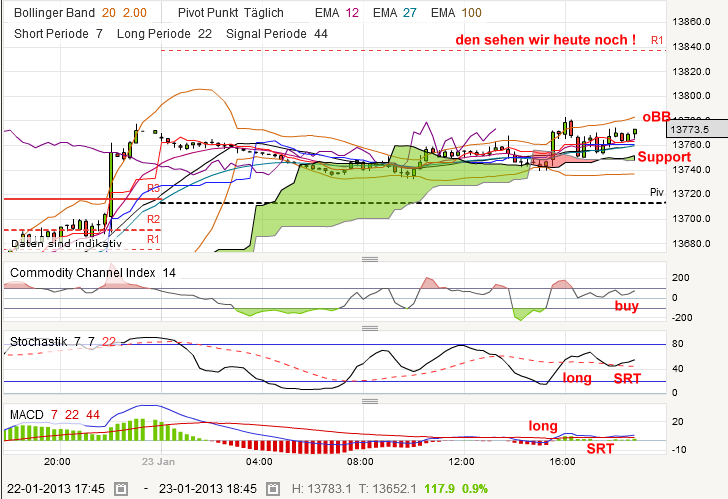Click start date 22-01-2013 17:45
Viewport: 728px width, 499px height.
tap(56, 489)
